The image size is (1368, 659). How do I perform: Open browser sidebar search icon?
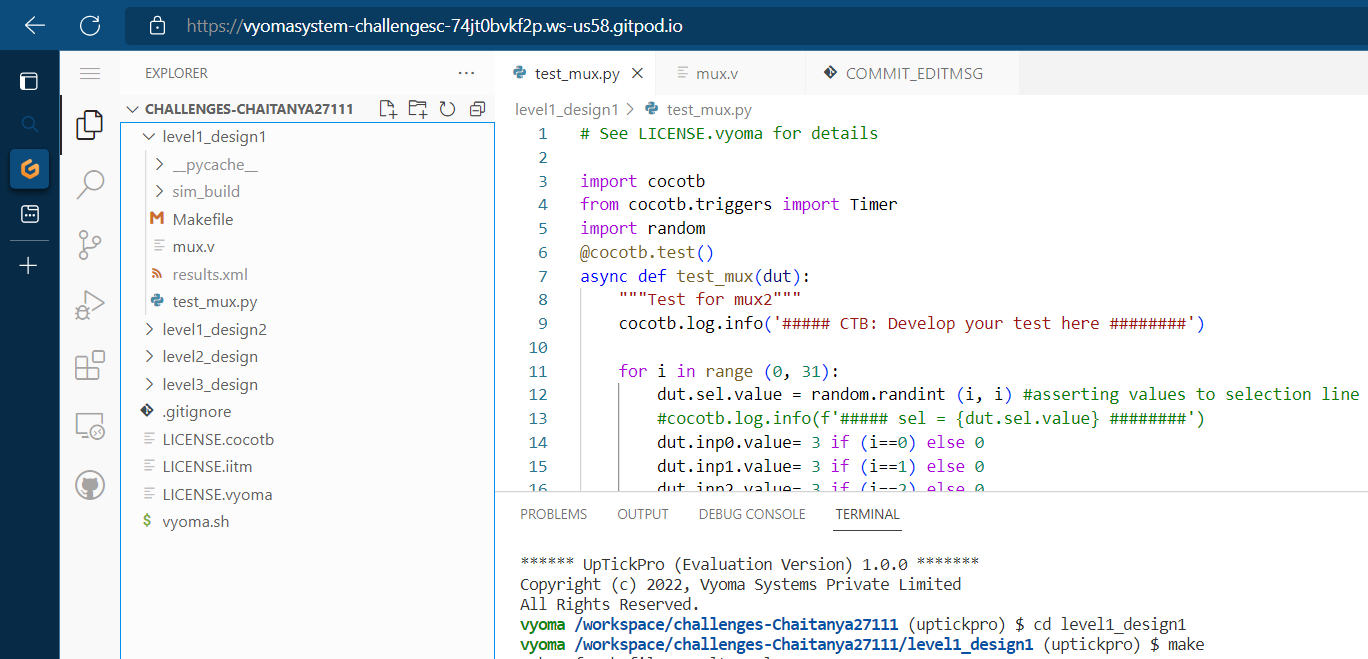coord(29,124)
